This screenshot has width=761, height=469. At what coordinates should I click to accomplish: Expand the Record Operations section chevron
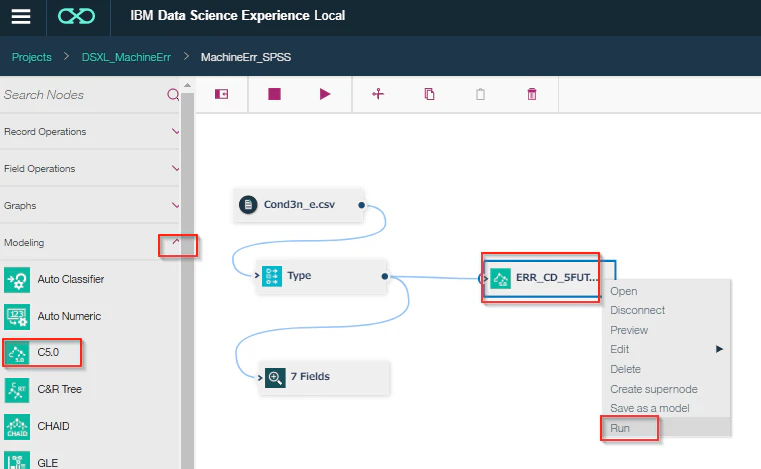(175, 132)
